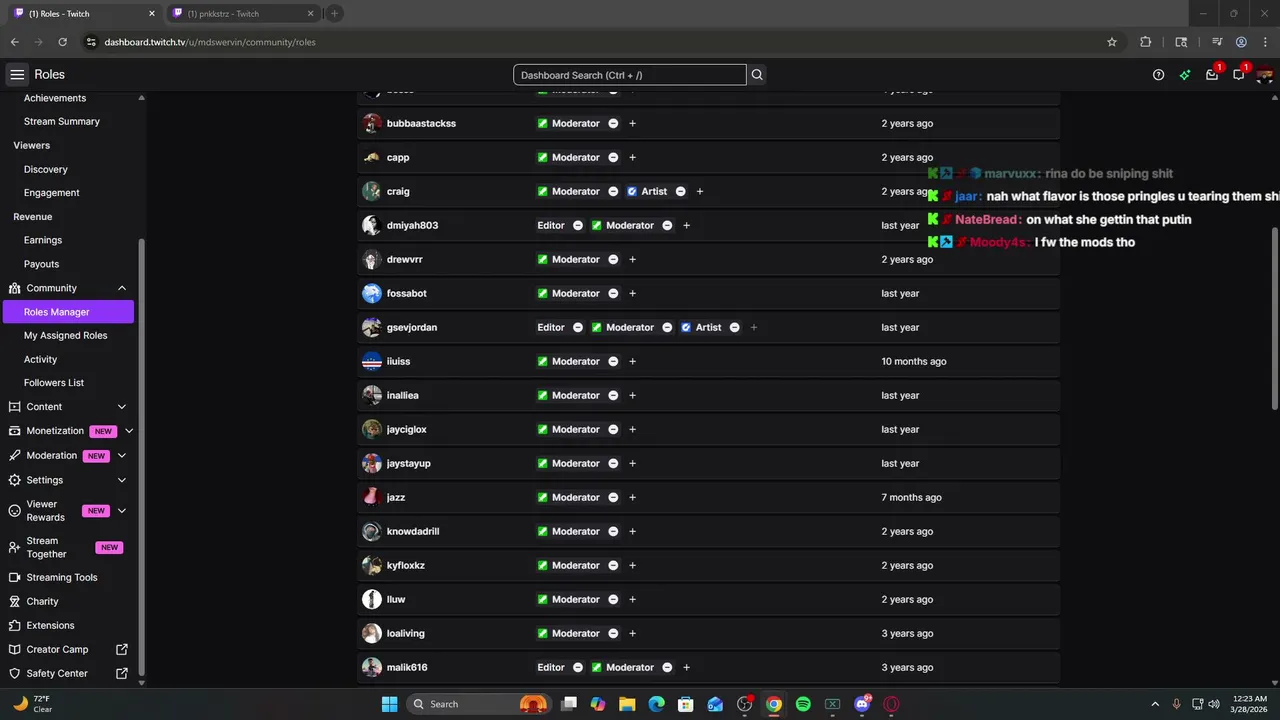Screen dimensions: 1280x720
Task: Open Earnings under Revenue
Action: pyautogui.click(x=43, y=240)
